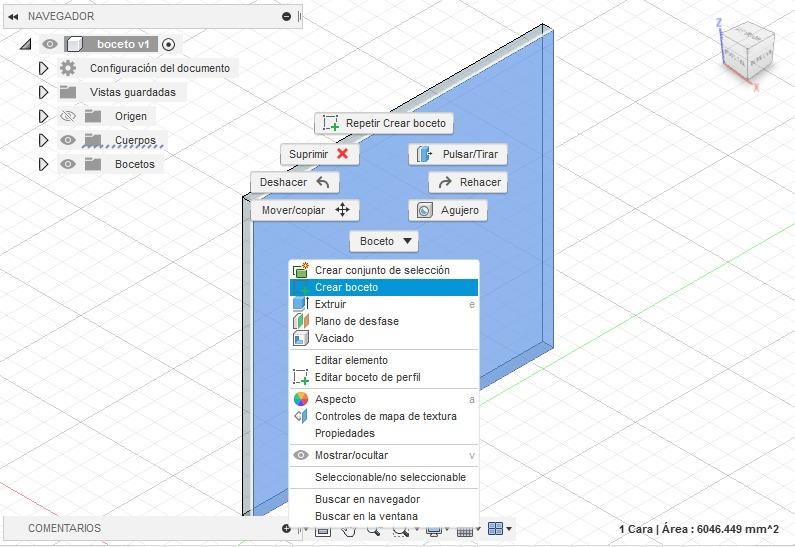The height and width of the screenshot is (547, 795).
Task: Click Editar elemento
Action: (x=384, y=360)
